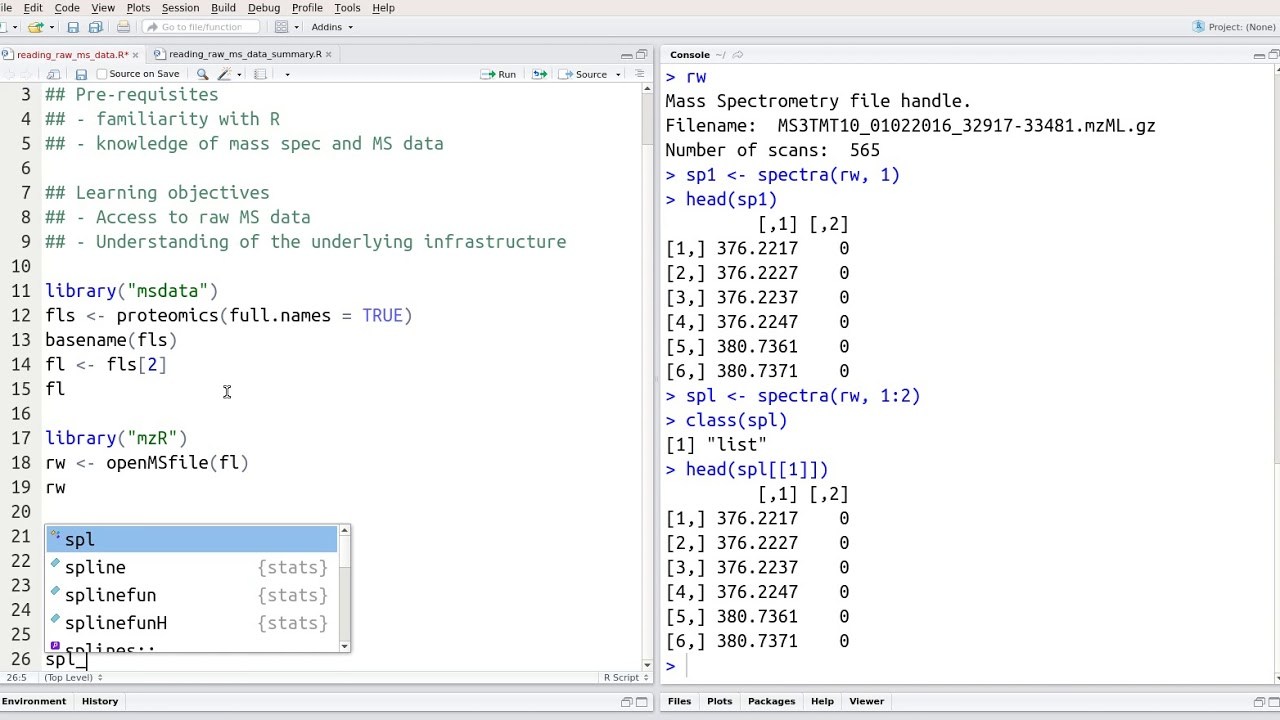Select spline from the autocomplete popup
The width and height of the screenshot is (1280, 720).
95,567
